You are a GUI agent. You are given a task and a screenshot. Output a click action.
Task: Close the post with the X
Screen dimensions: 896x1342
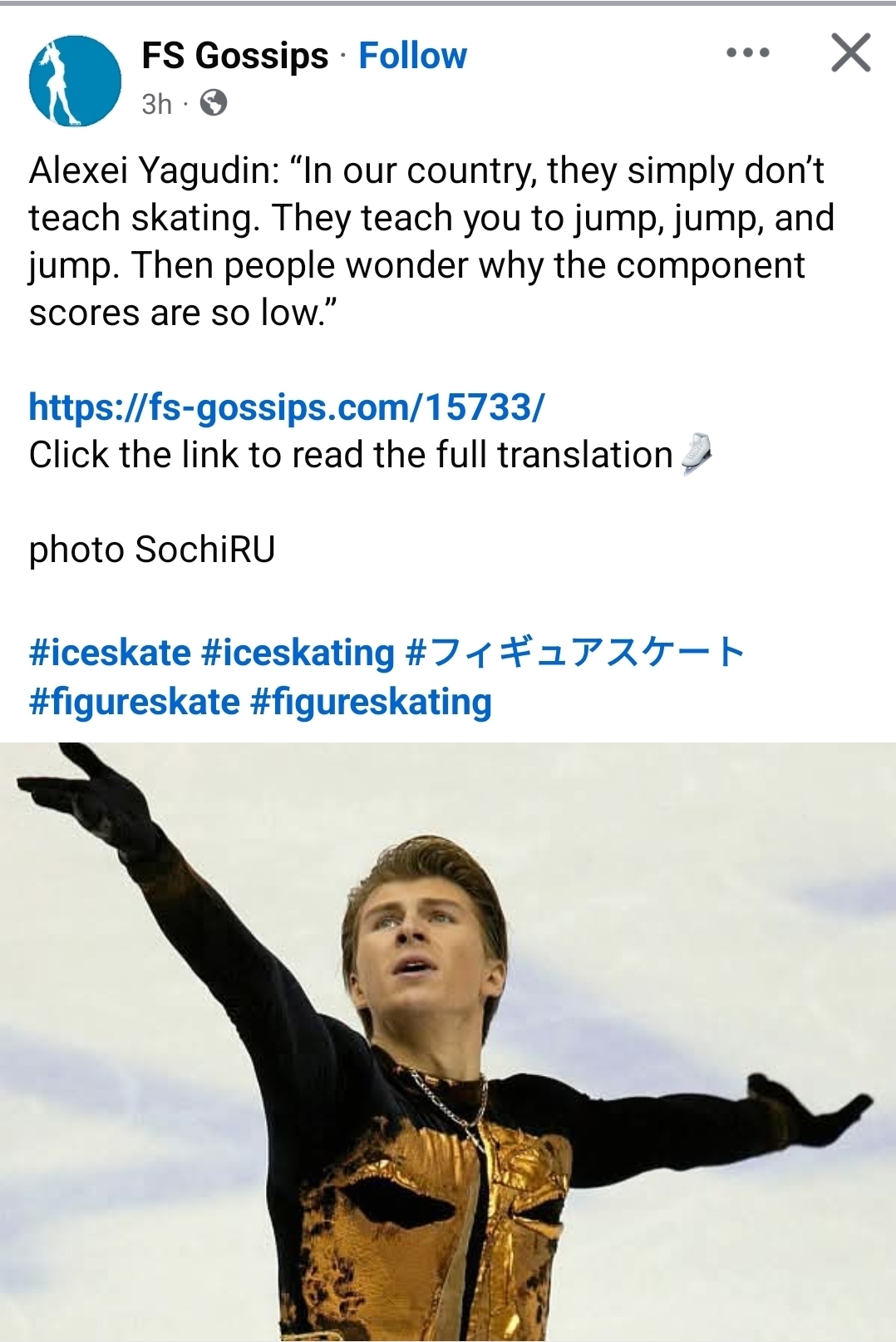[x=850, y=53]
